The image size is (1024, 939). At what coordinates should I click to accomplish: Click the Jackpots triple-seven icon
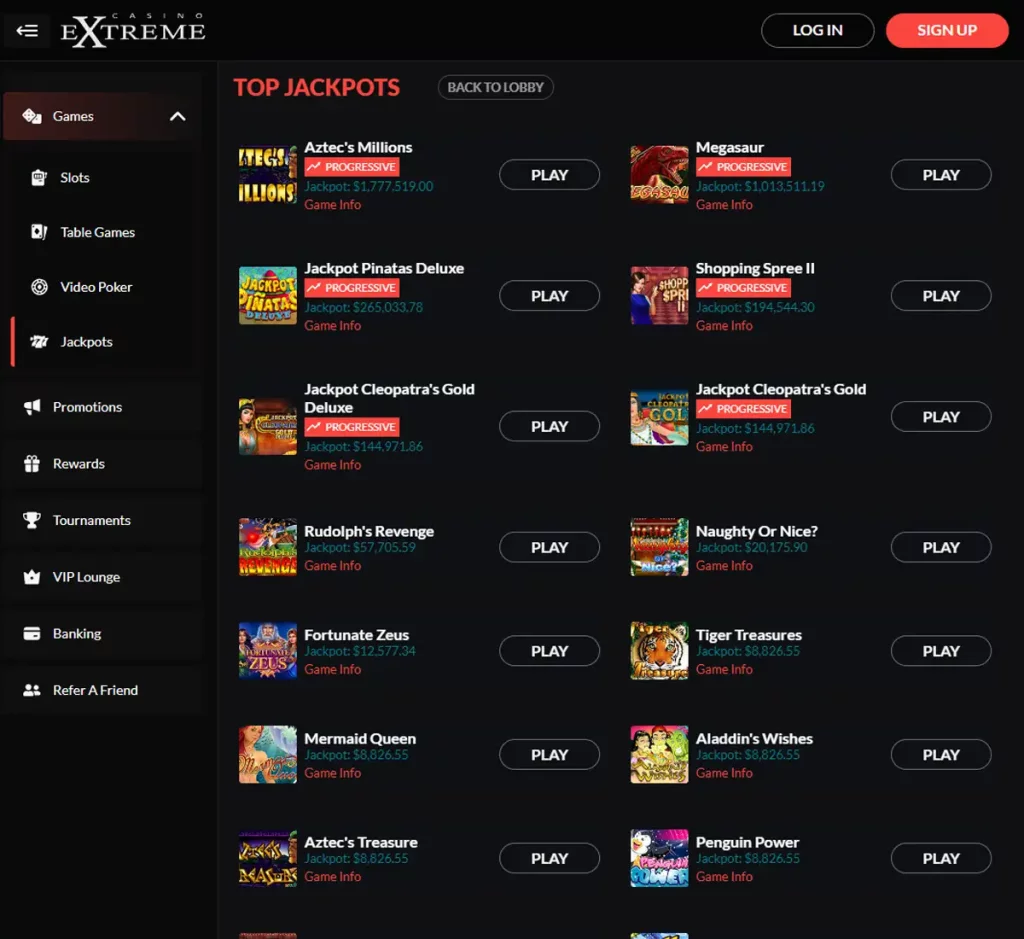coord(37,342)
